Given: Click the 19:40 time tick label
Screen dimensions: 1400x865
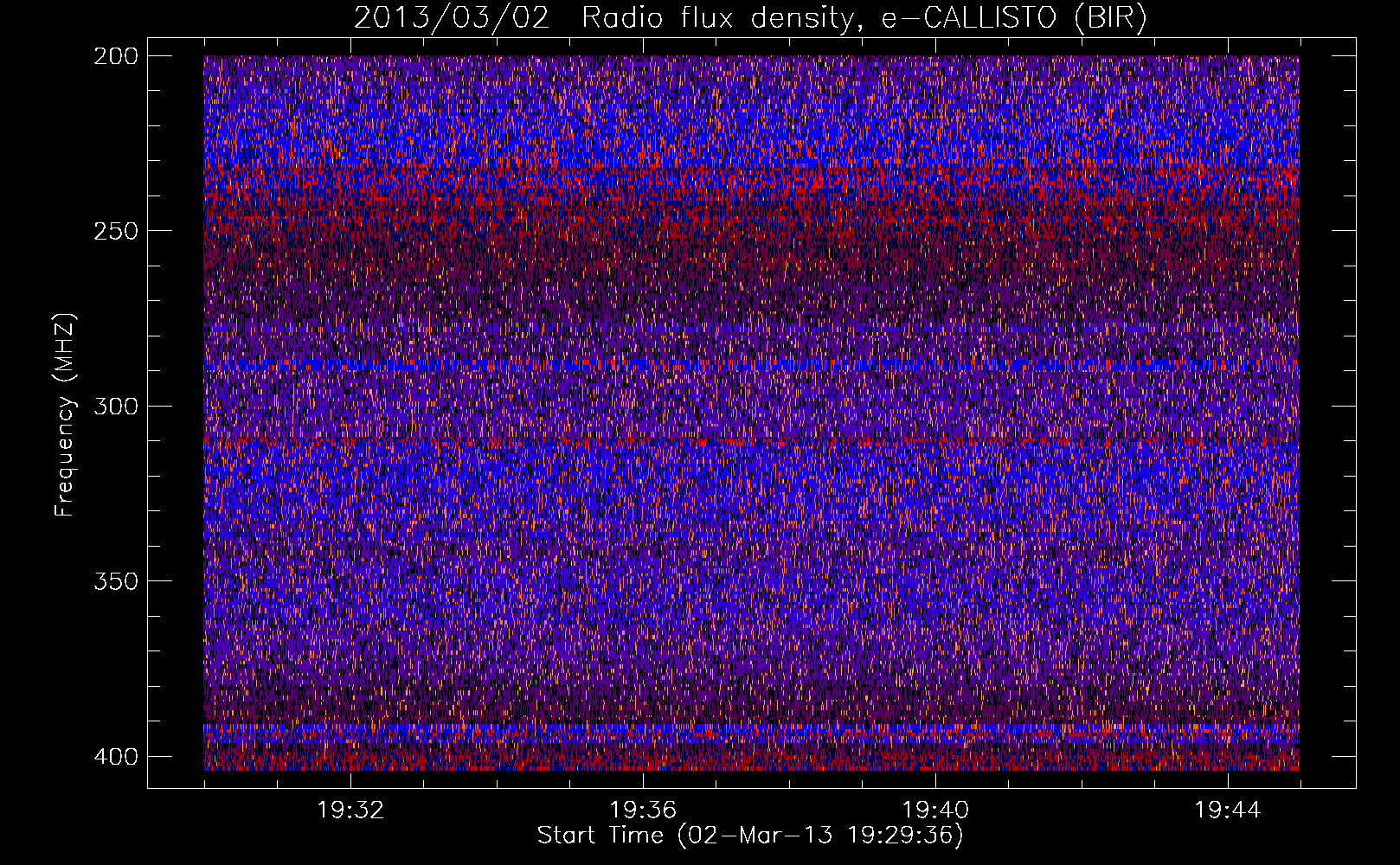Looking at the screenshot, I should 935,811.
